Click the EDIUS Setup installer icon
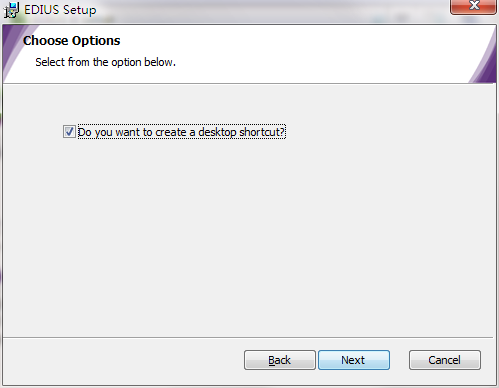The height and width of the screenshot is (388, 499). tap(11, 10)
